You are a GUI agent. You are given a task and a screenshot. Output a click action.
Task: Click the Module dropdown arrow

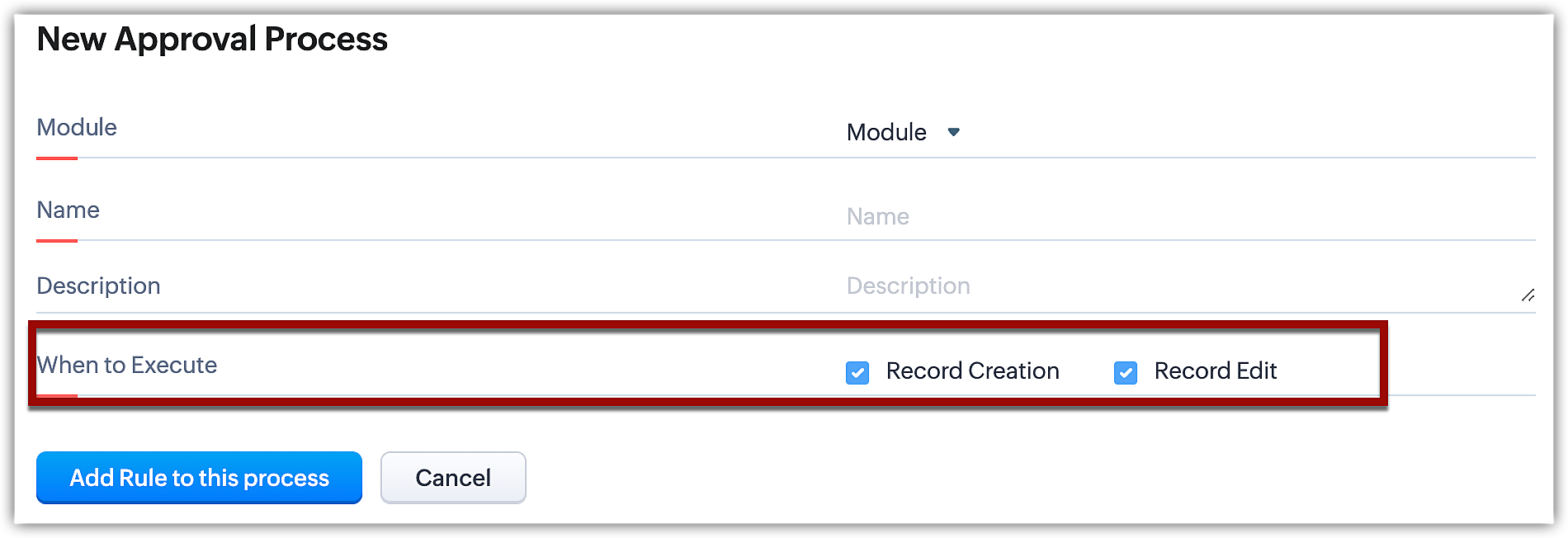(x=953, y=132)
